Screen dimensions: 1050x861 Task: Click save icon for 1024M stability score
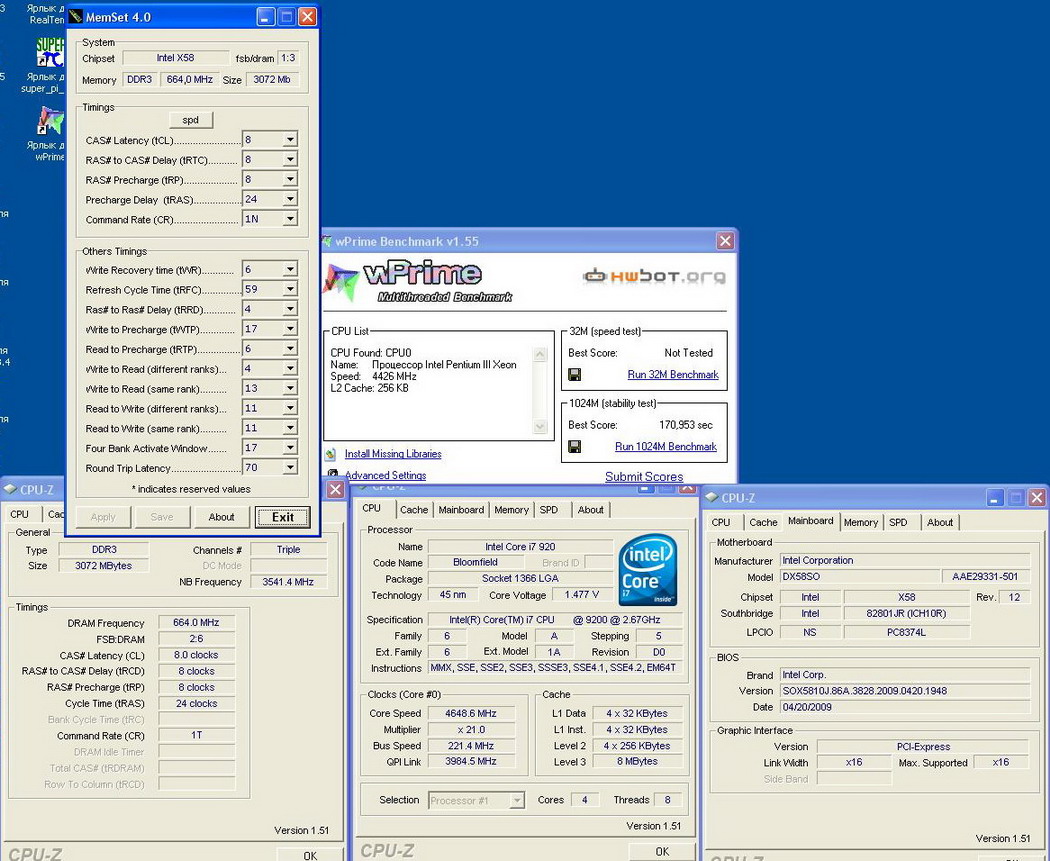[x=575, y=447]
